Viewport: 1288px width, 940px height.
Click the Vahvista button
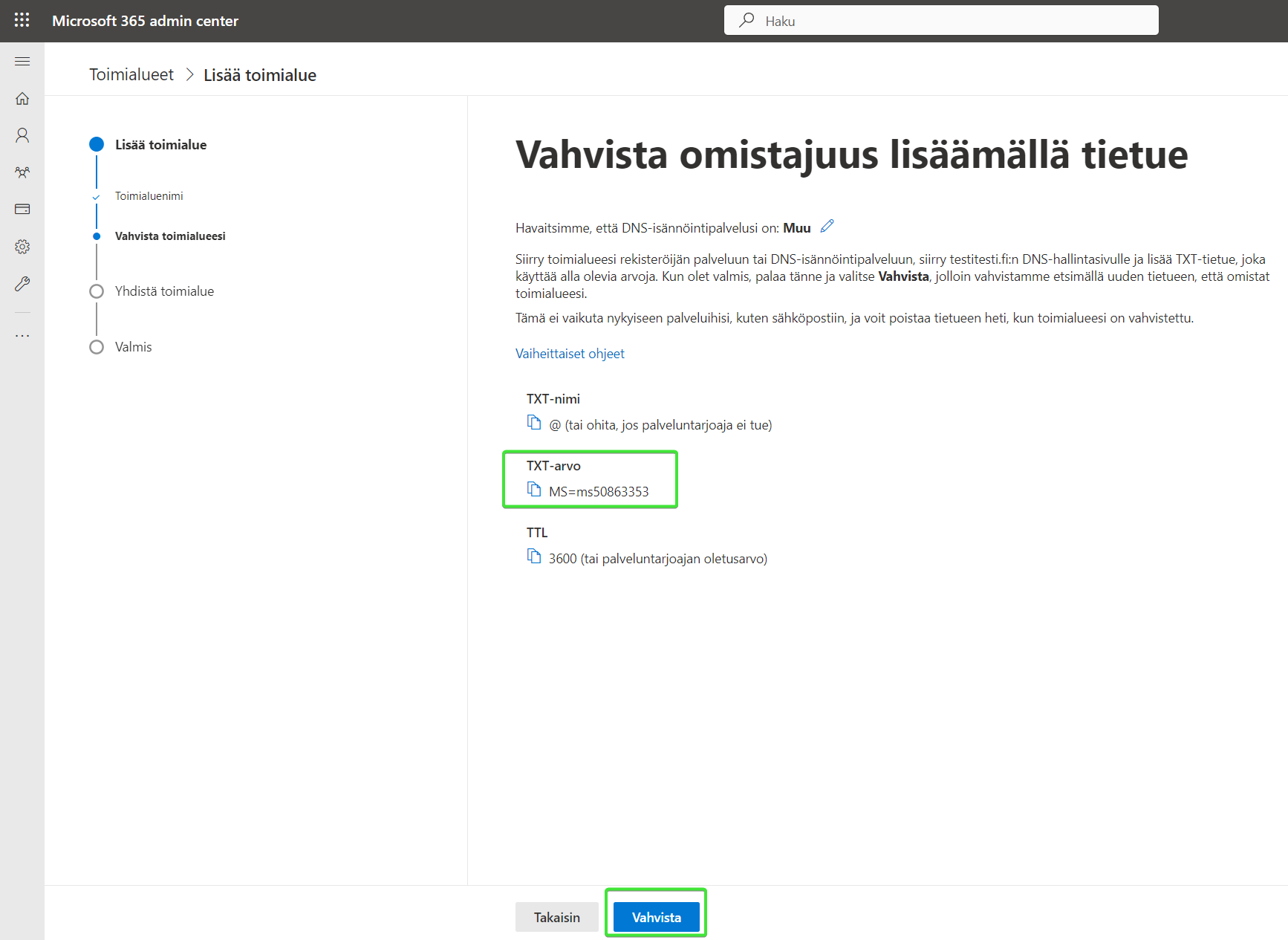point(657,917)
